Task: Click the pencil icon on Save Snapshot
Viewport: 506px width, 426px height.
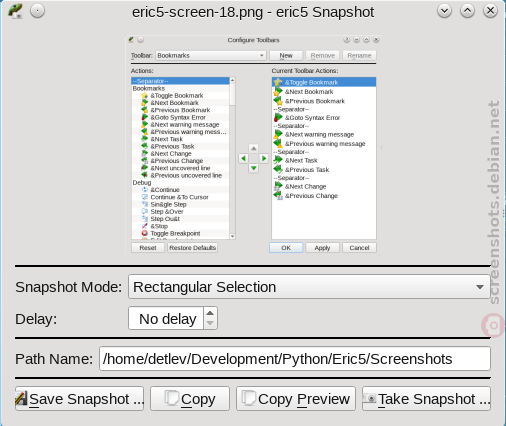Action: [21, 398]
